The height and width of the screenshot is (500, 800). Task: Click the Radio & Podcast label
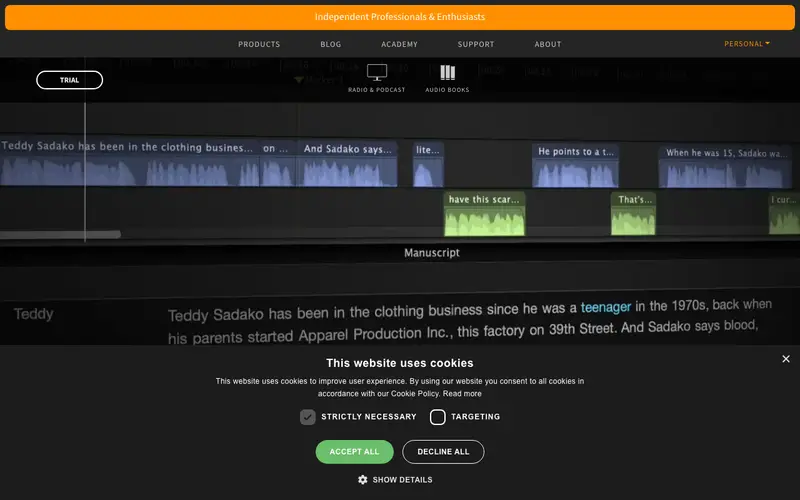click(x=377, y=90)
